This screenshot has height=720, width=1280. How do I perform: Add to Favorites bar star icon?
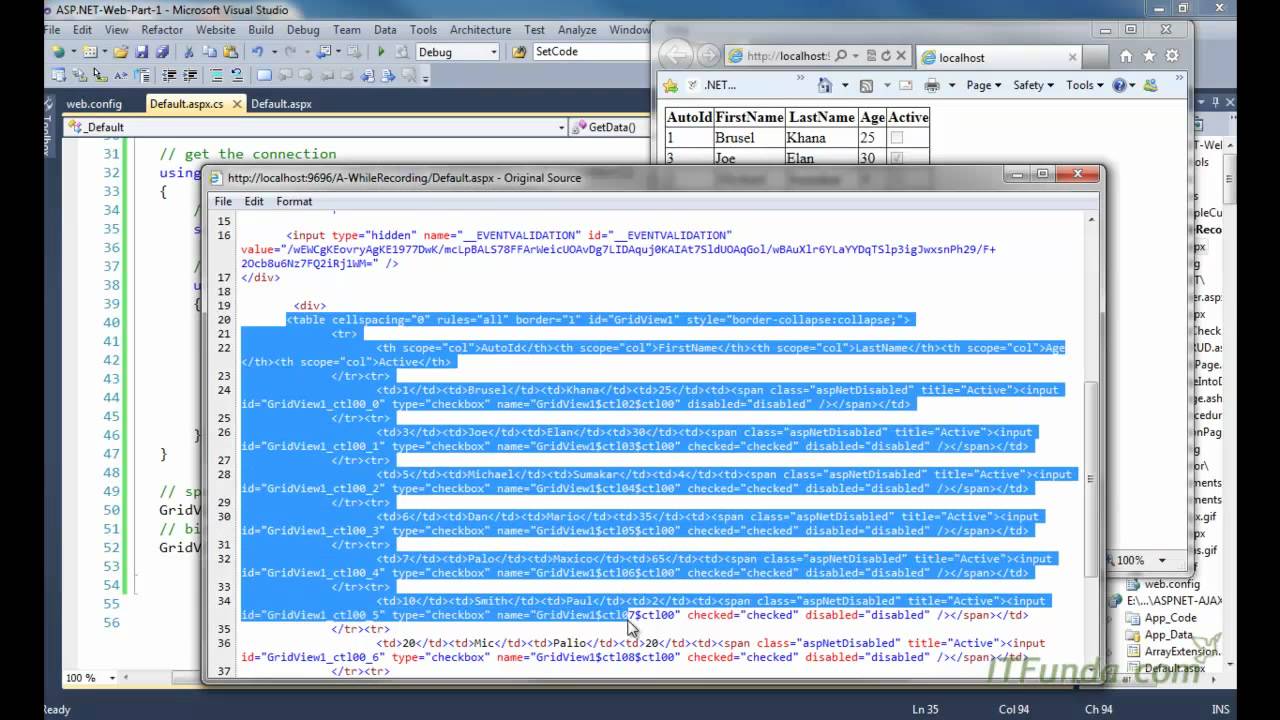[x=670, y=85]
